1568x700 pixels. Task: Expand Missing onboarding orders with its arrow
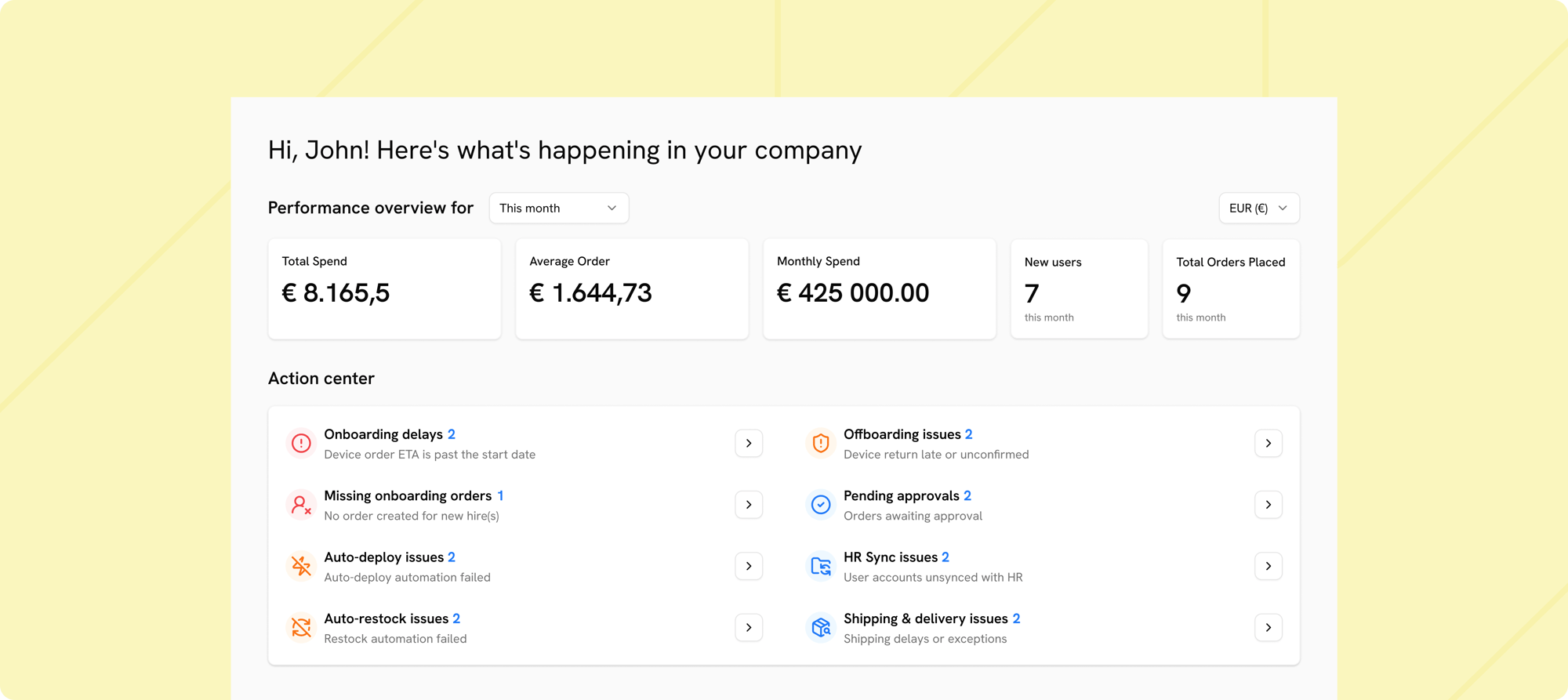[749, 505]
